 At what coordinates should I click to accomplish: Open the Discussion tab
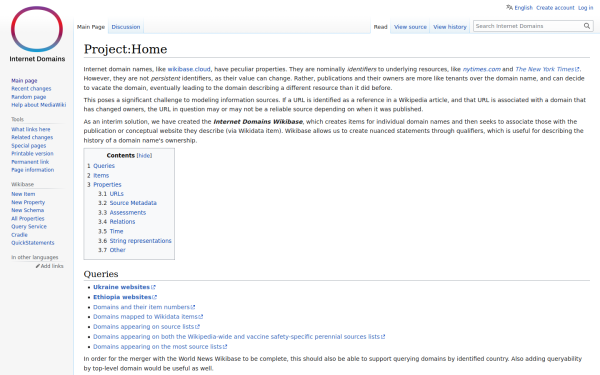point(126,27)
